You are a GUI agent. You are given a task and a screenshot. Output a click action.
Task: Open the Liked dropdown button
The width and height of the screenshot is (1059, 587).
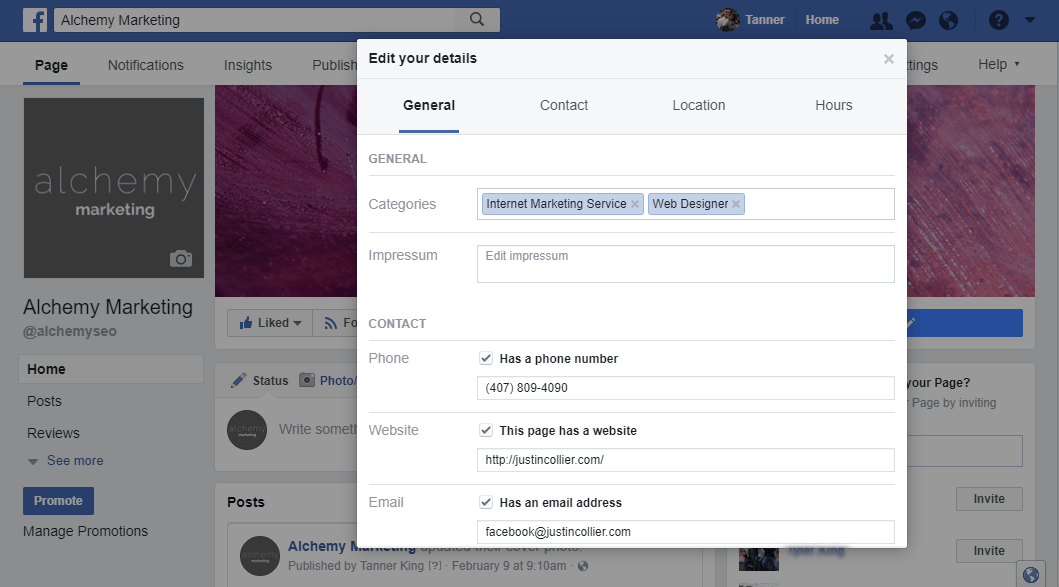pyautogui.click(x=270, y=323)
